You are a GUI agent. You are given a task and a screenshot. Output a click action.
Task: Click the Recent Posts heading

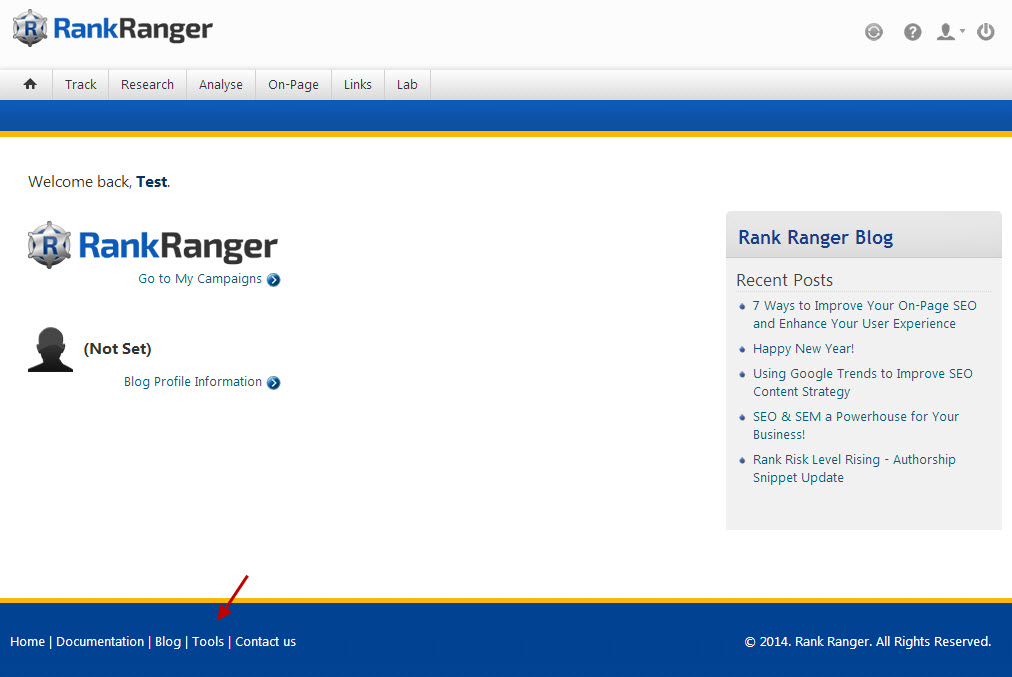tap(784, 280)
